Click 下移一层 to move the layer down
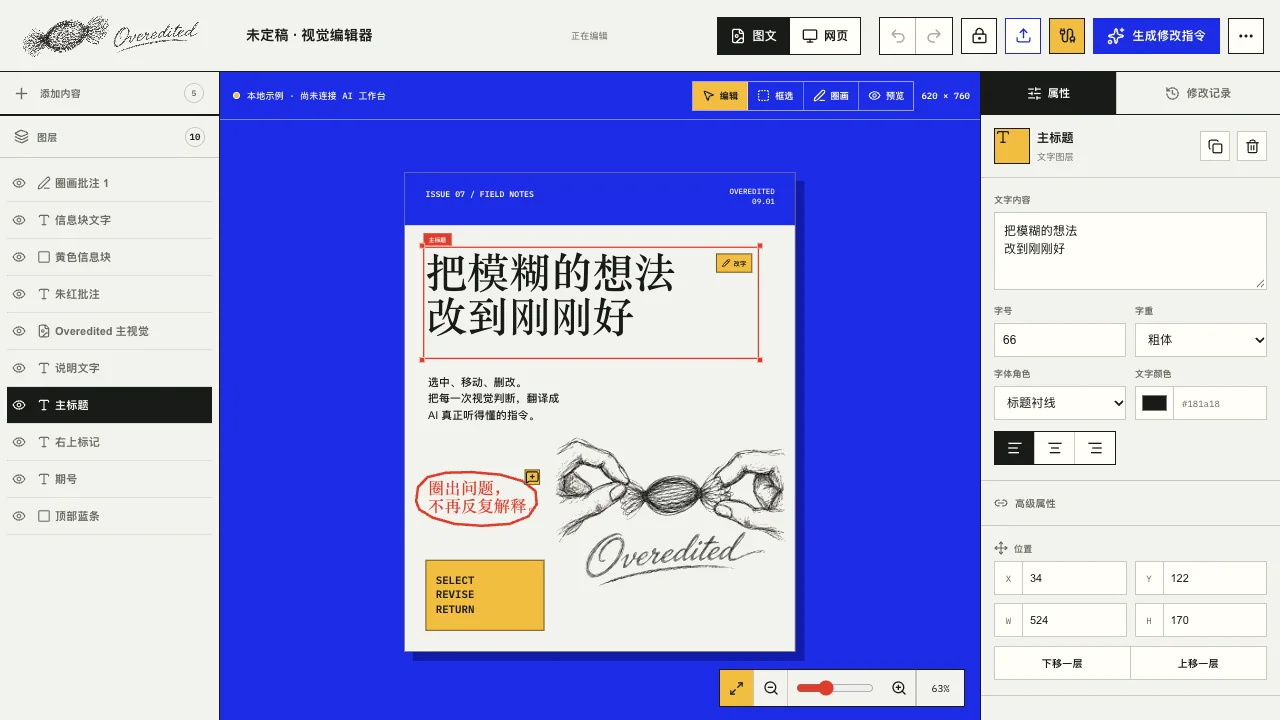 1062,663
